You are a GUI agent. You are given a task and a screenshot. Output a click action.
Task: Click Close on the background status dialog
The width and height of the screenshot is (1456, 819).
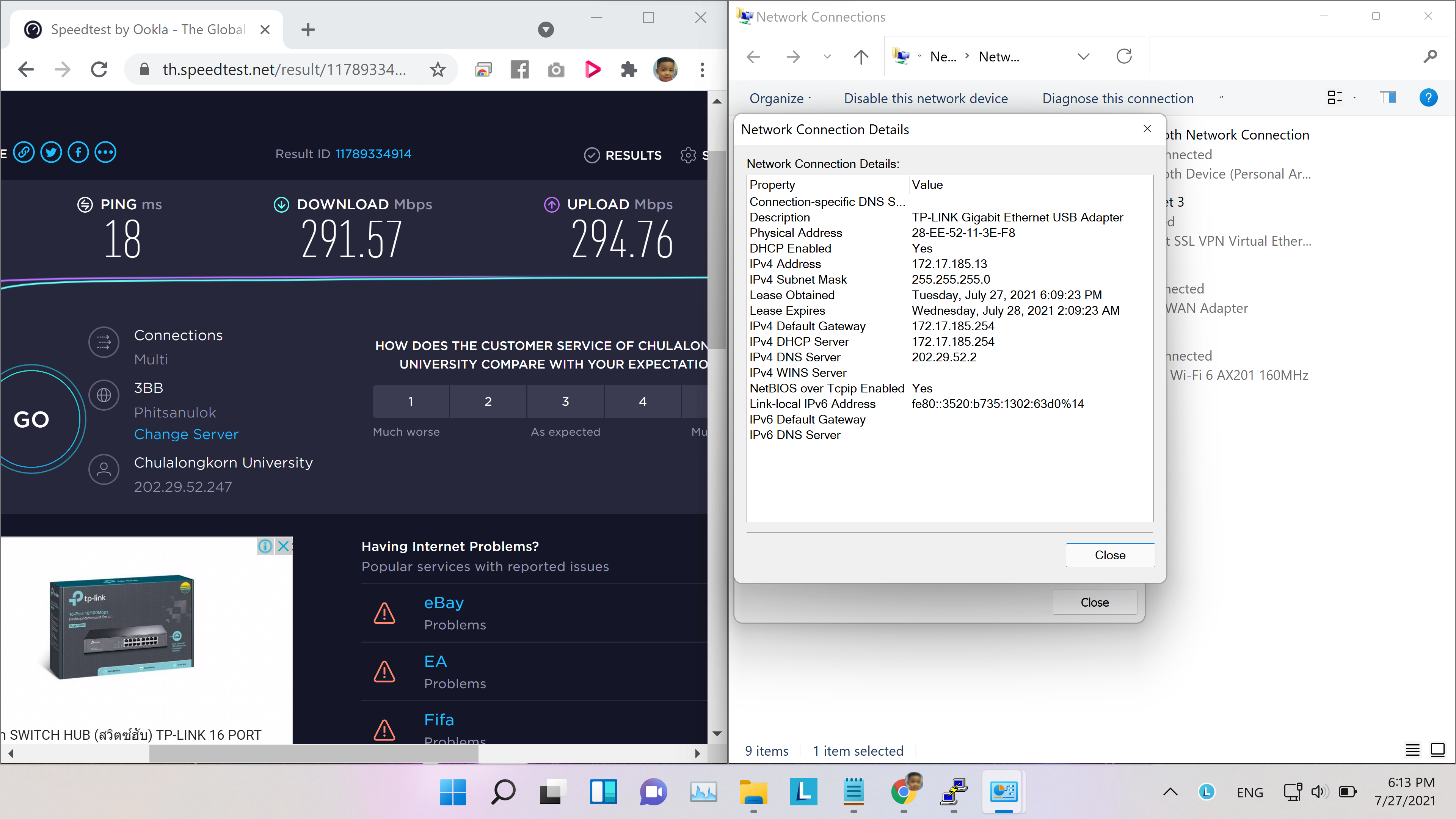1094,602
